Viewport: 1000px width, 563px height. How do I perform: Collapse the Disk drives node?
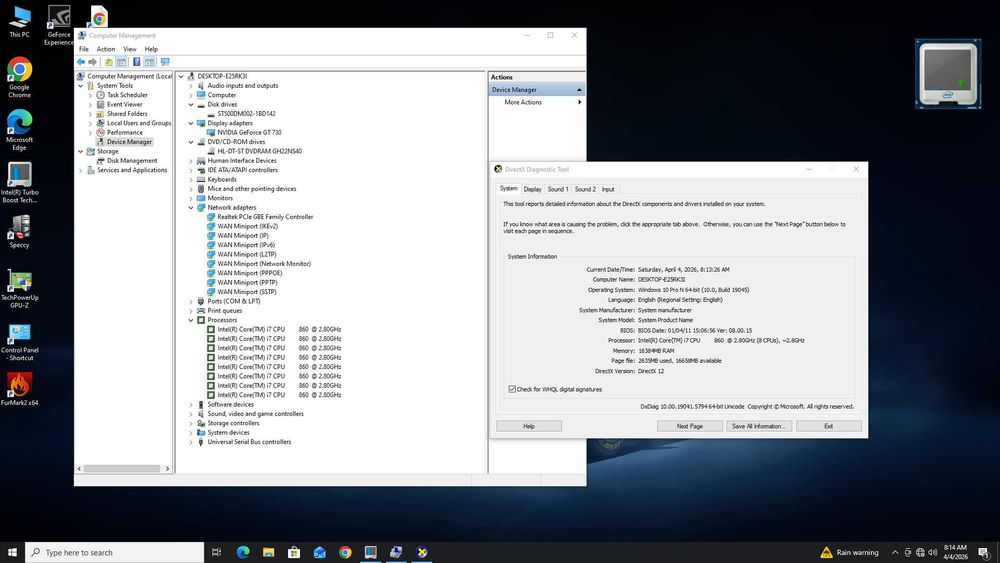pos(191,105)
